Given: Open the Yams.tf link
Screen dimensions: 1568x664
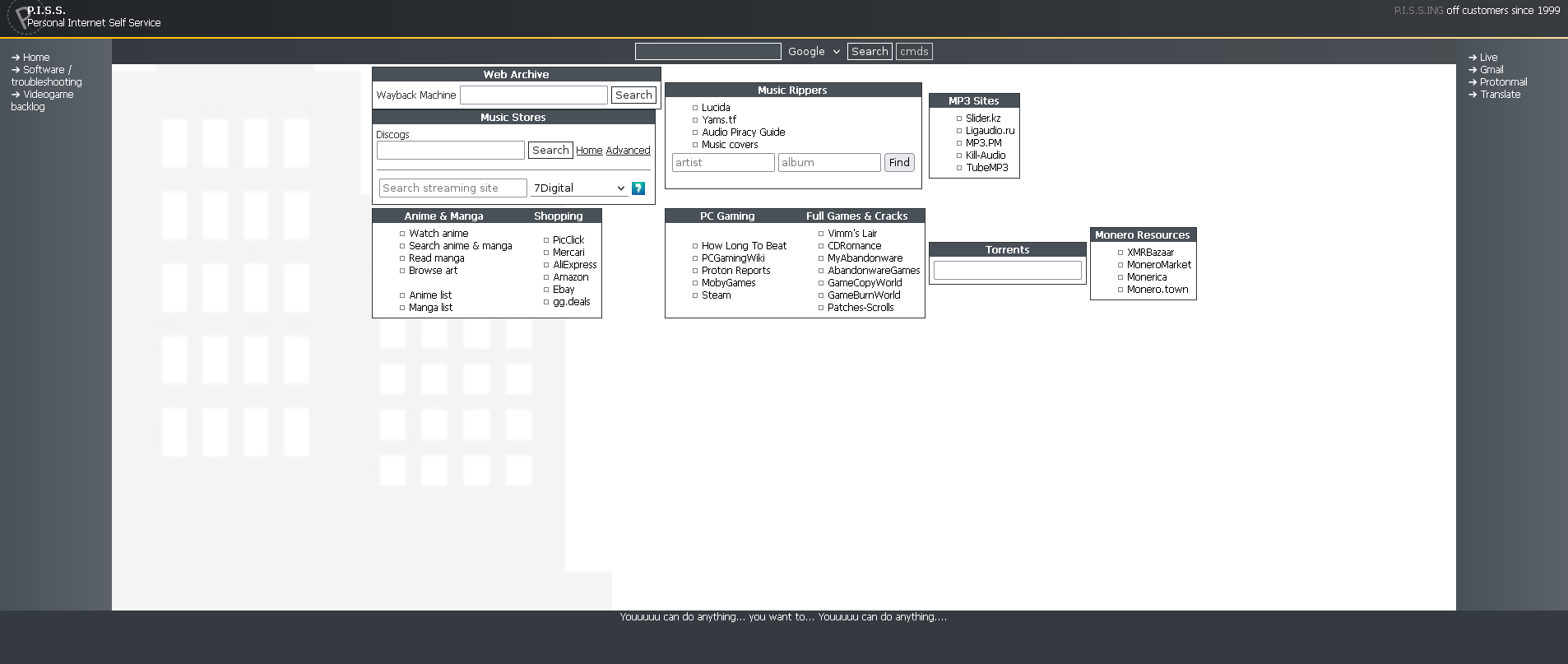Looking at the screenshot, I should (719, 120).
